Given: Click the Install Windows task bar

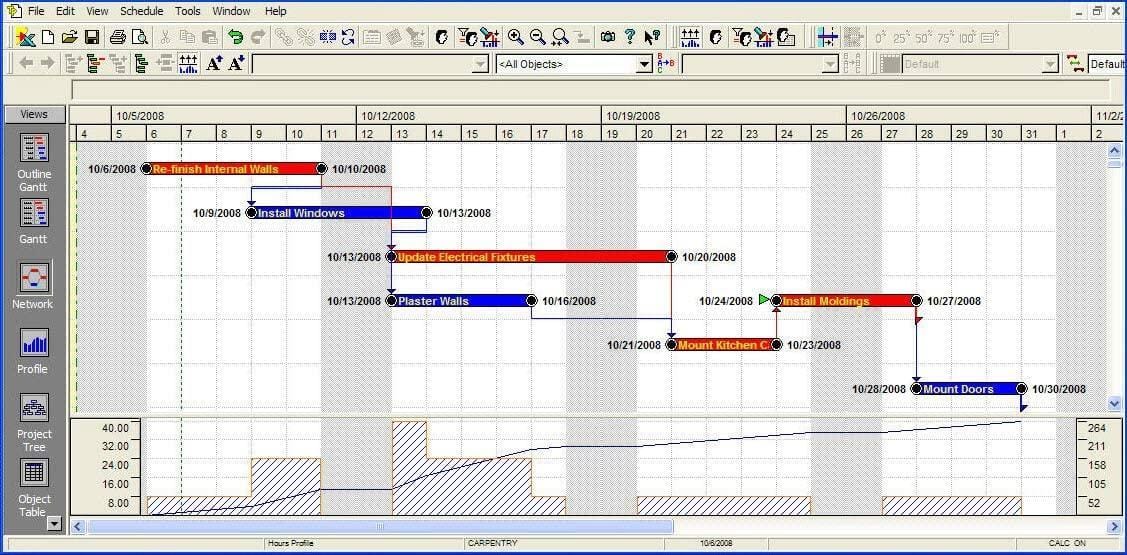Looking at the screenshot, I should 338,213.
